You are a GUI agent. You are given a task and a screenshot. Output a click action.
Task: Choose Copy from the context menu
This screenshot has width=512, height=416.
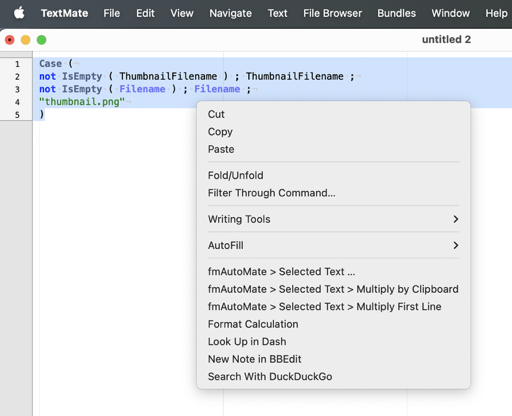(x=333, y=132)
